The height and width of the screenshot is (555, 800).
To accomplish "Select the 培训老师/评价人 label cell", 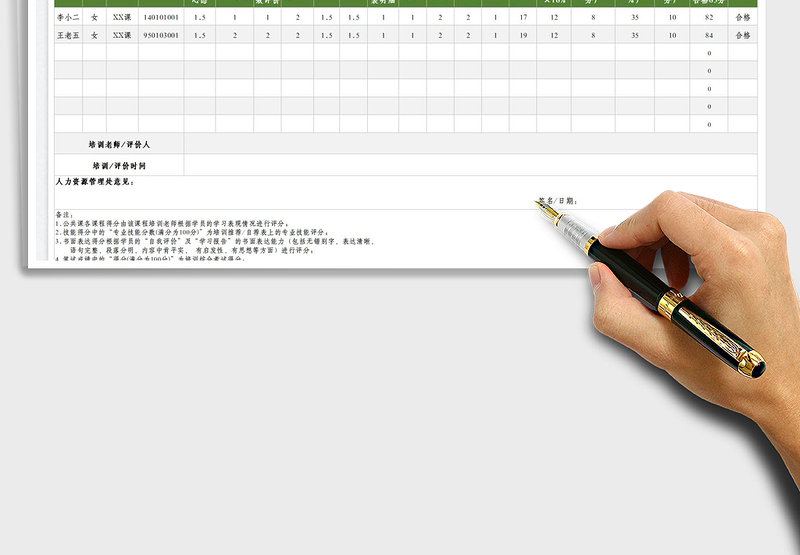I will click(x=119, y=145).
